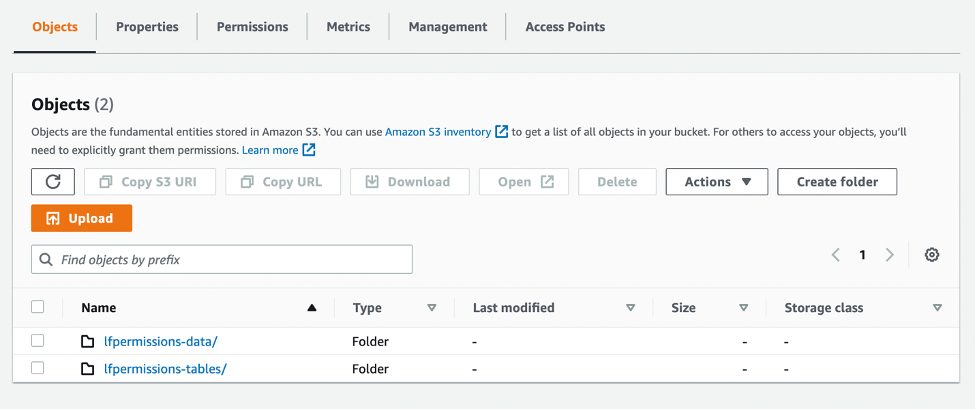Go to previous page arrow
Screen dimensions: 977x410
click(x=836, y=255)
